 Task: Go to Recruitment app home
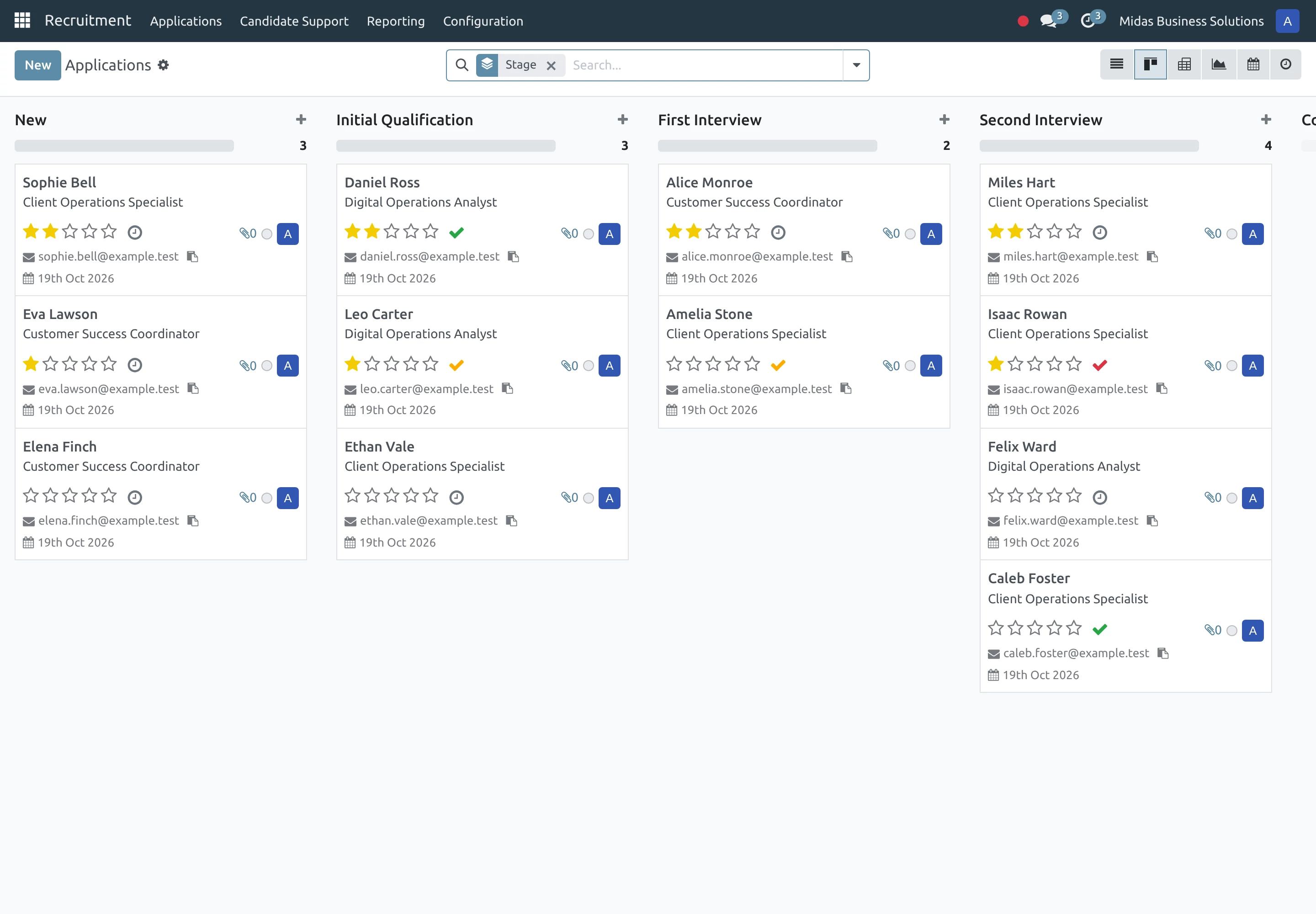[88, 21]
